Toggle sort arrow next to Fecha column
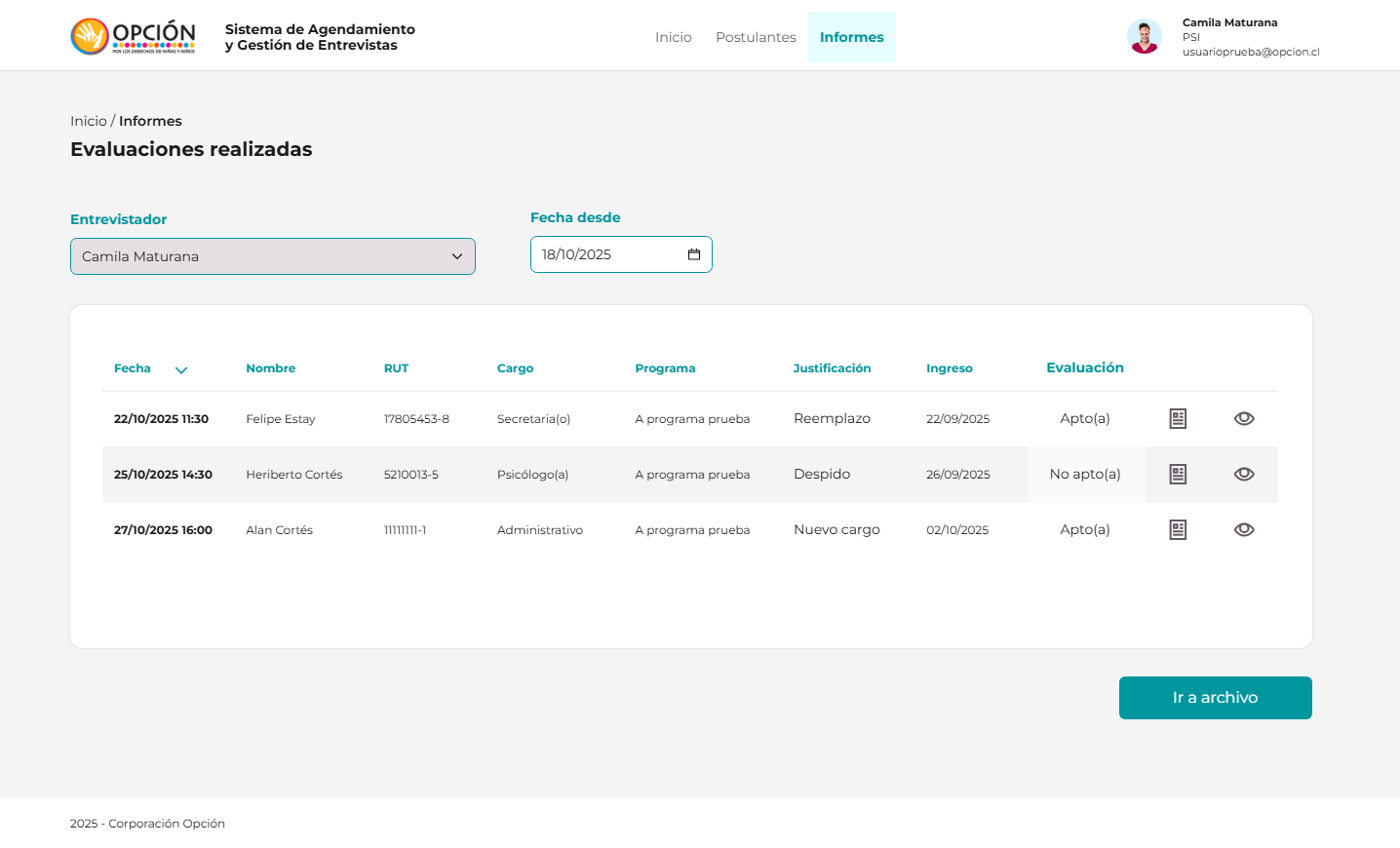The image size is (1400, 848). [181, 370]
